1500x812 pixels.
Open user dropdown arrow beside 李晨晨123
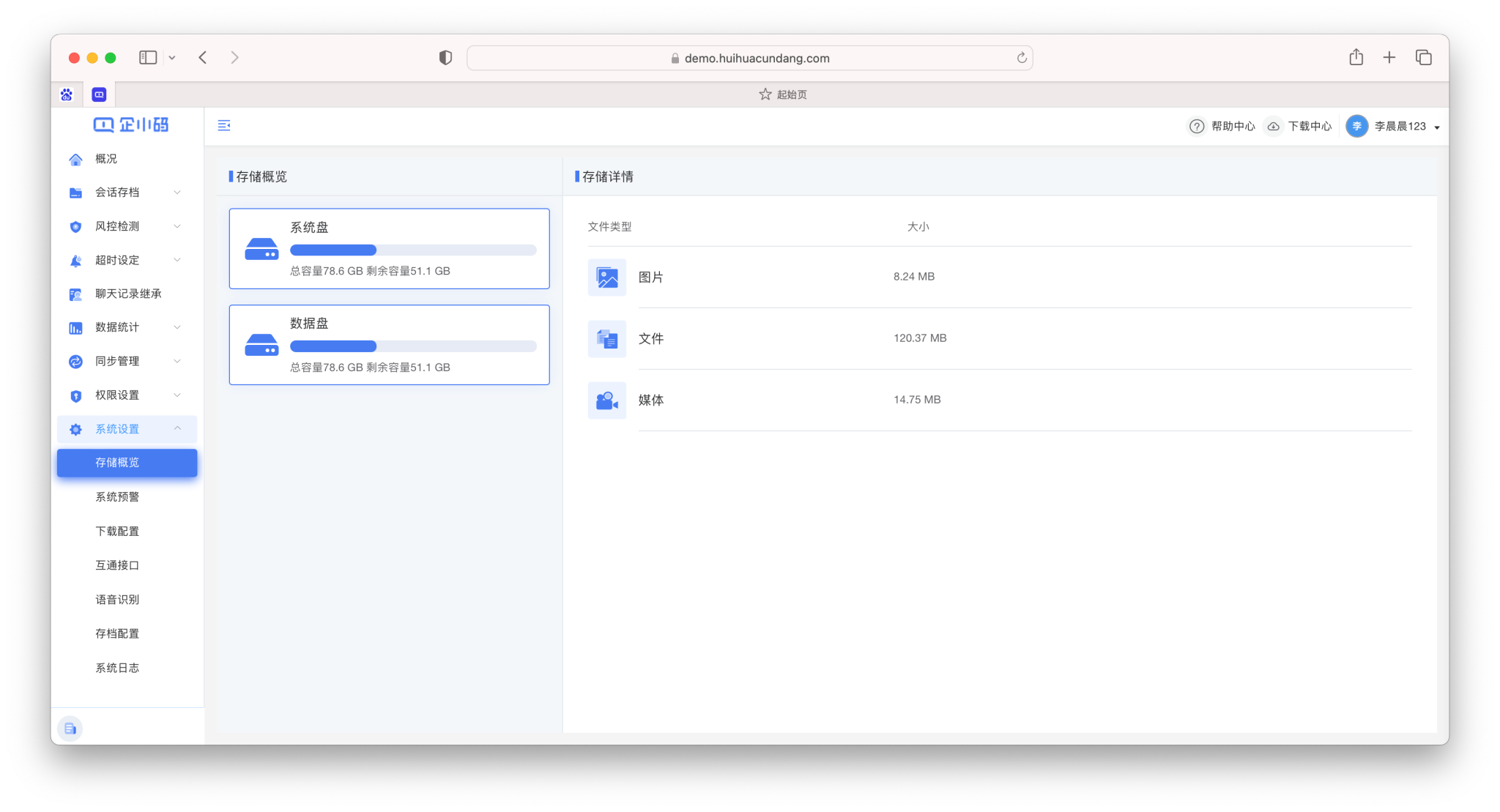pyautogui.click(x=1437, y=127)
